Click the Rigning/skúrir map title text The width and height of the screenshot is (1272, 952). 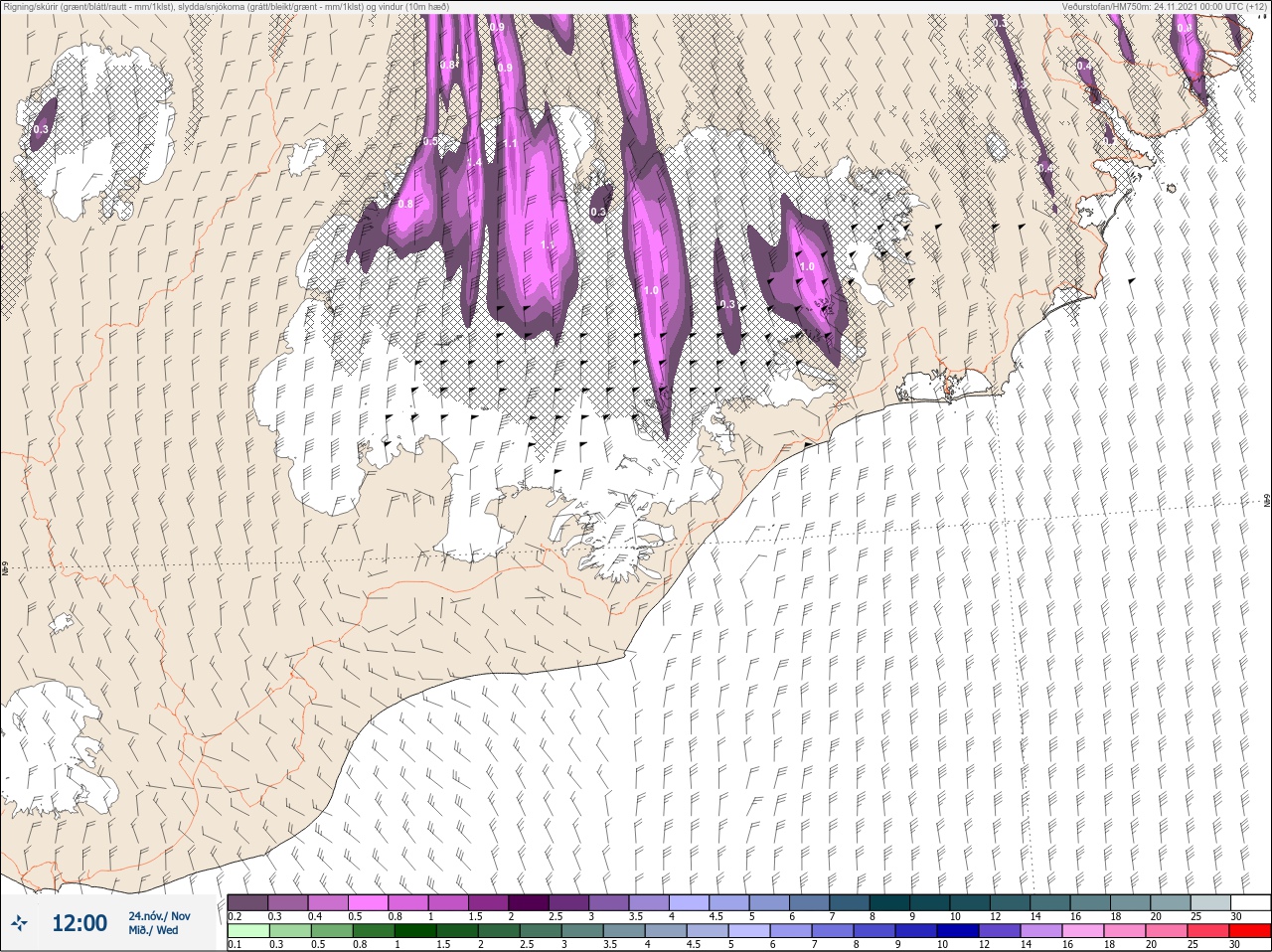coord(226,6)
